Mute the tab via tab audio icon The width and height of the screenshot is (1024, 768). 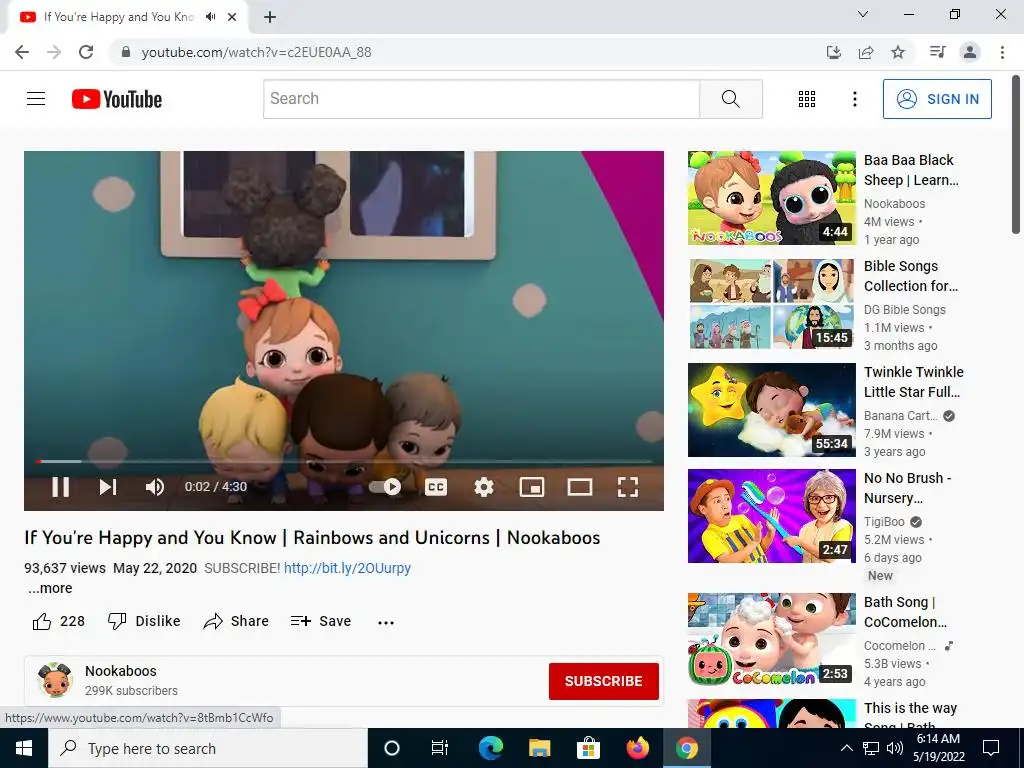point(210,17)
